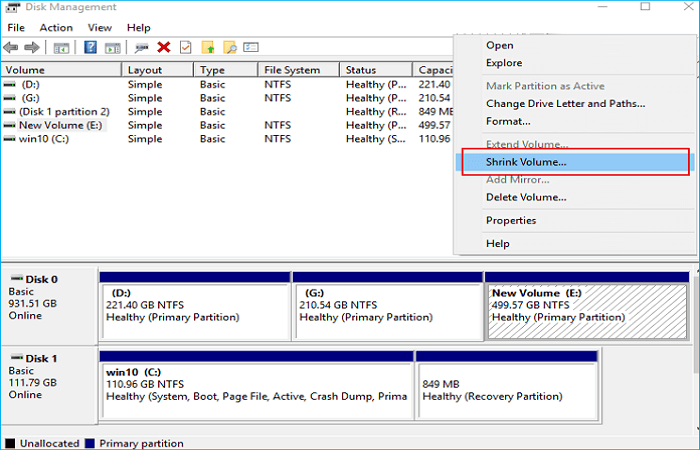Click the Disk Management title bar icon
This screenshot has width=700, height=450.
click(13, 9)
